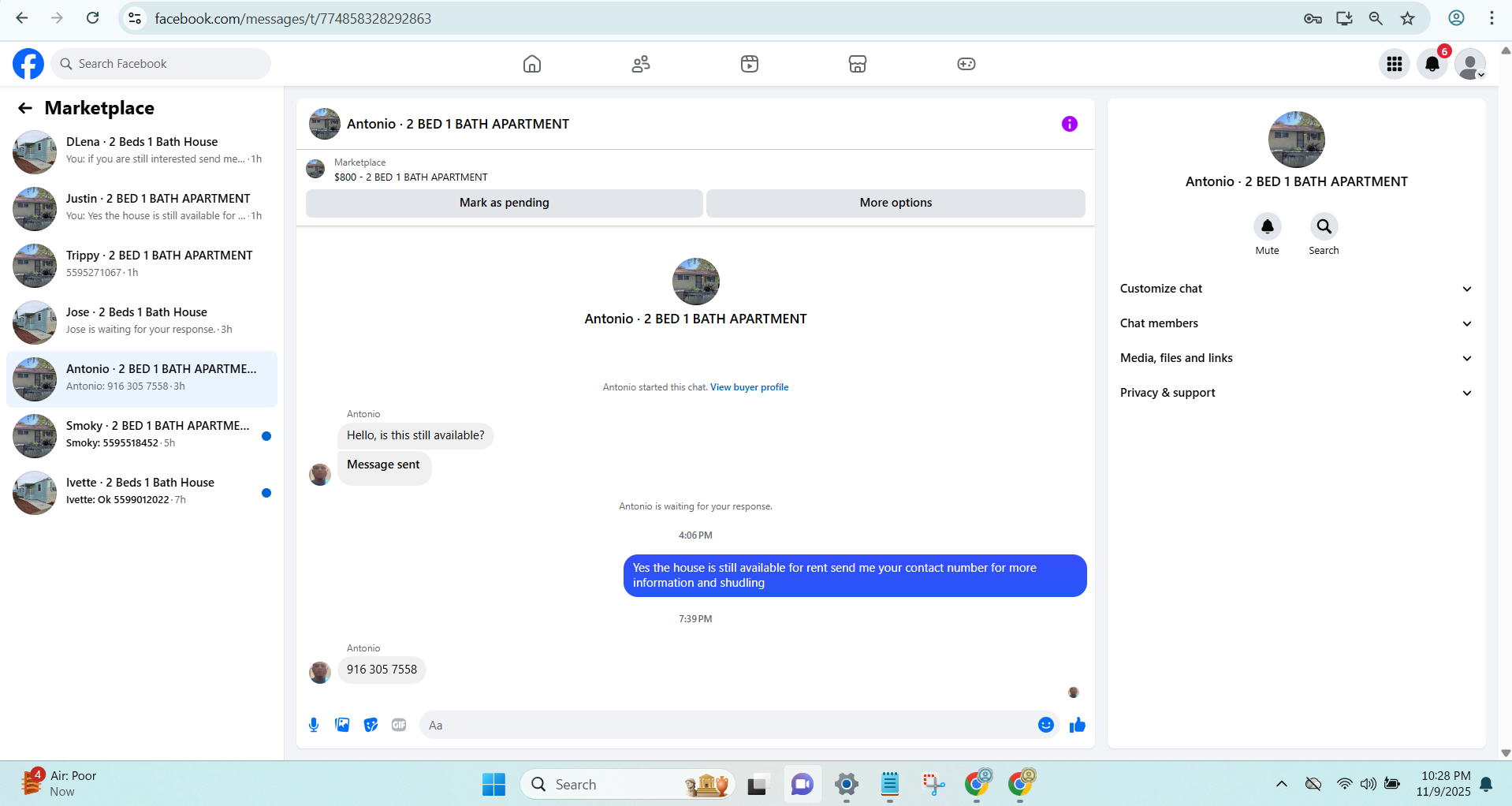This screenshot has width=1512, height=806.
Task: Click the Facebook logo
Action: pyautogui.click(x=28, y=64)
